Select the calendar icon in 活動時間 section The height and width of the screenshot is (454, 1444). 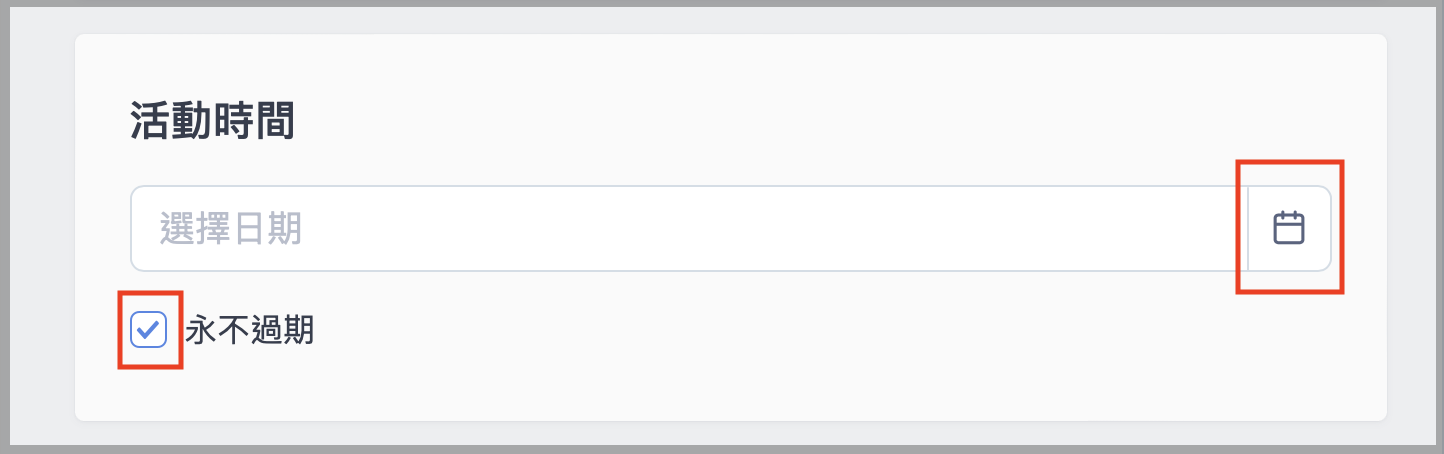click(x=1289, y=229)
